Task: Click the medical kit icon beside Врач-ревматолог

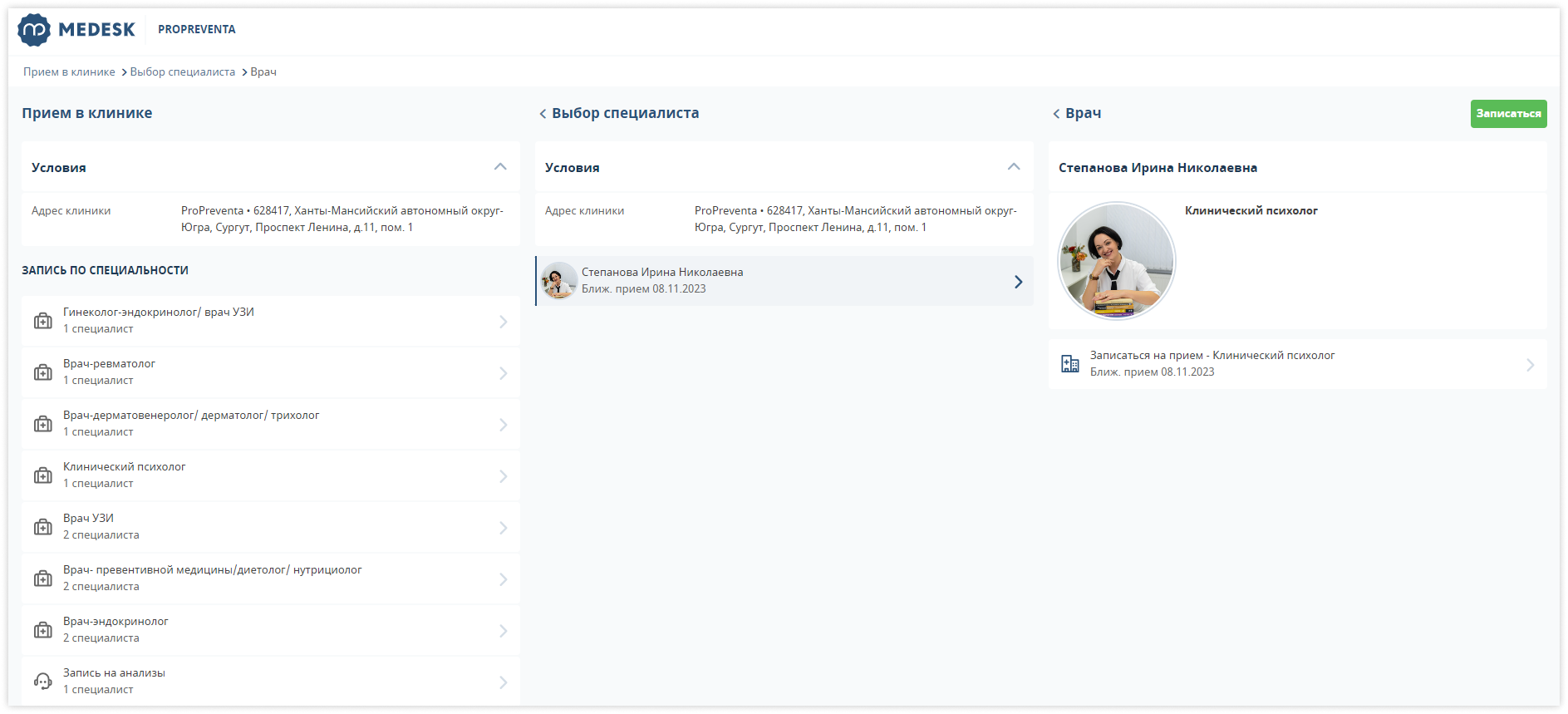Action: click(x=43, y=372)
